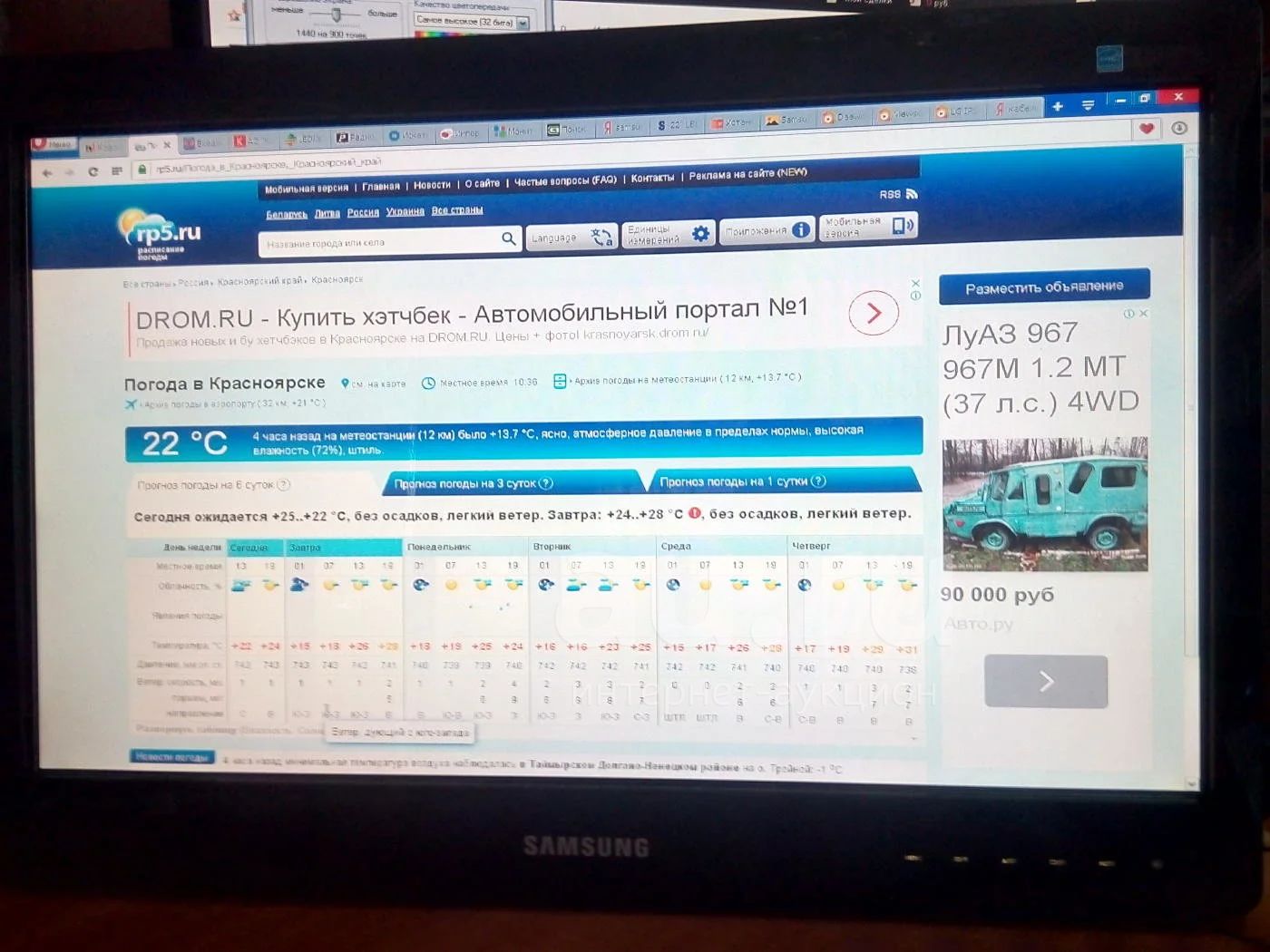This screenshot has width=1270, height=952.
Task: Close the ЛуАЗ 967 side advertisement
Action: click(1144, 314)
